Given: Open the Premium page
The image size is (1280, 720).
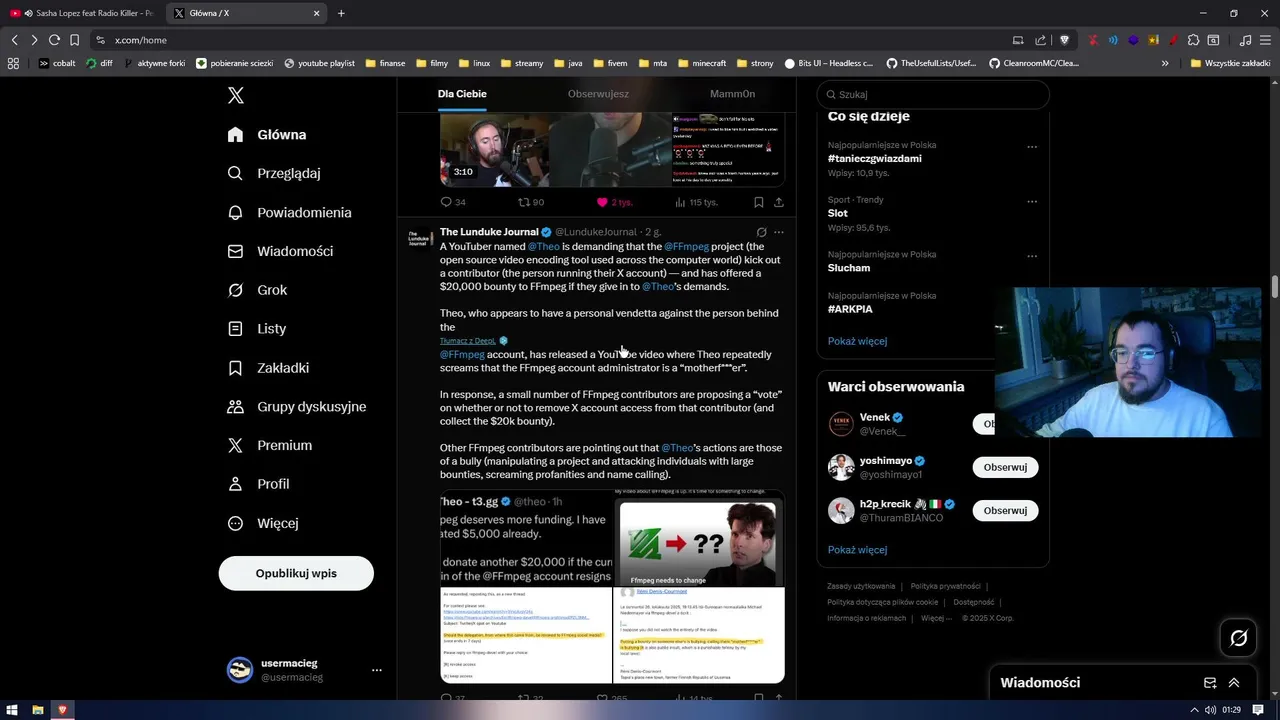Looking at the screenshot, I should click(x=270, y=445).
